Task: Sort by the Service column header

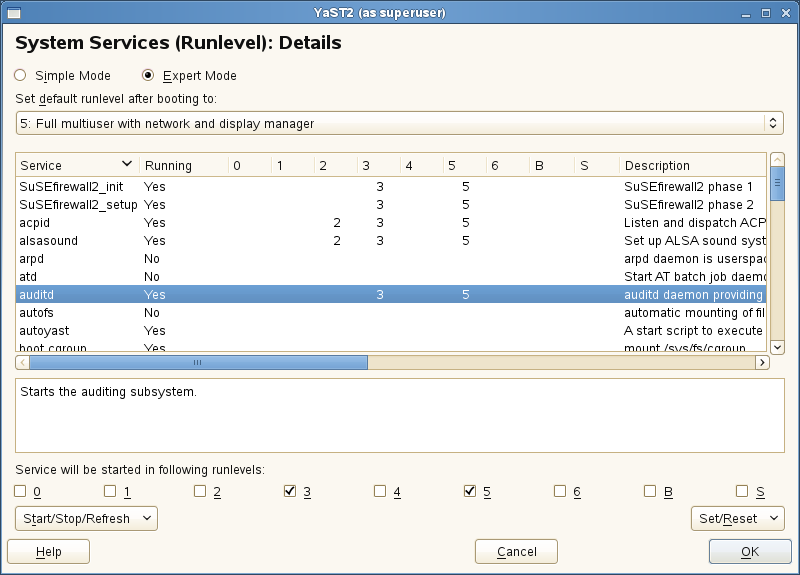Action: coord(78,165)
